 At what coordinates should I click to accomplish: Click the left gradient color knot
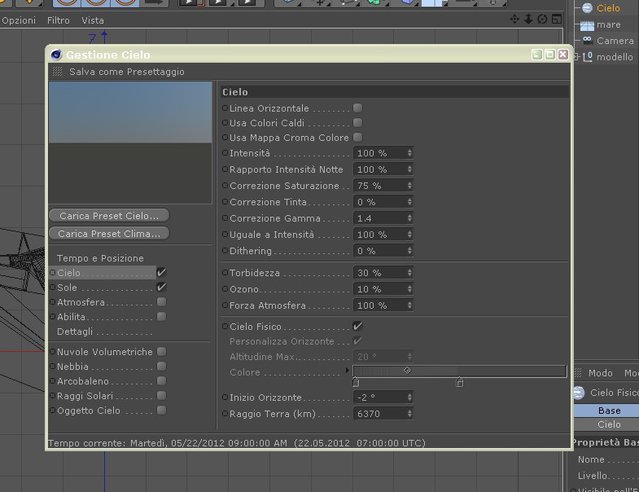pos(355,382)
